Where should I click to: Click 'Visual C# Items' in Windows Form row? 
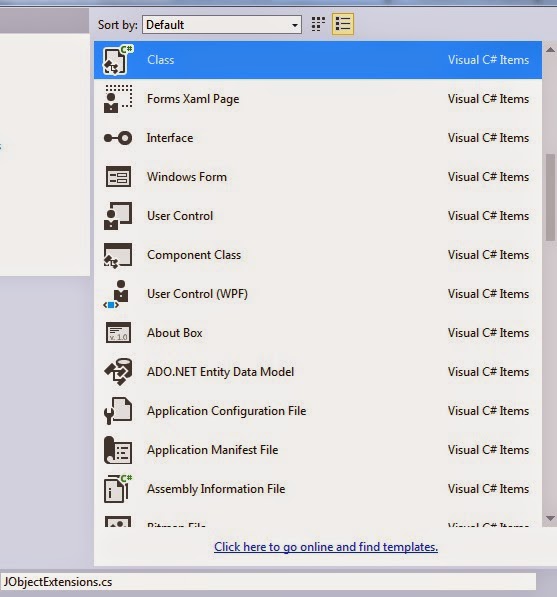(488, 177)
